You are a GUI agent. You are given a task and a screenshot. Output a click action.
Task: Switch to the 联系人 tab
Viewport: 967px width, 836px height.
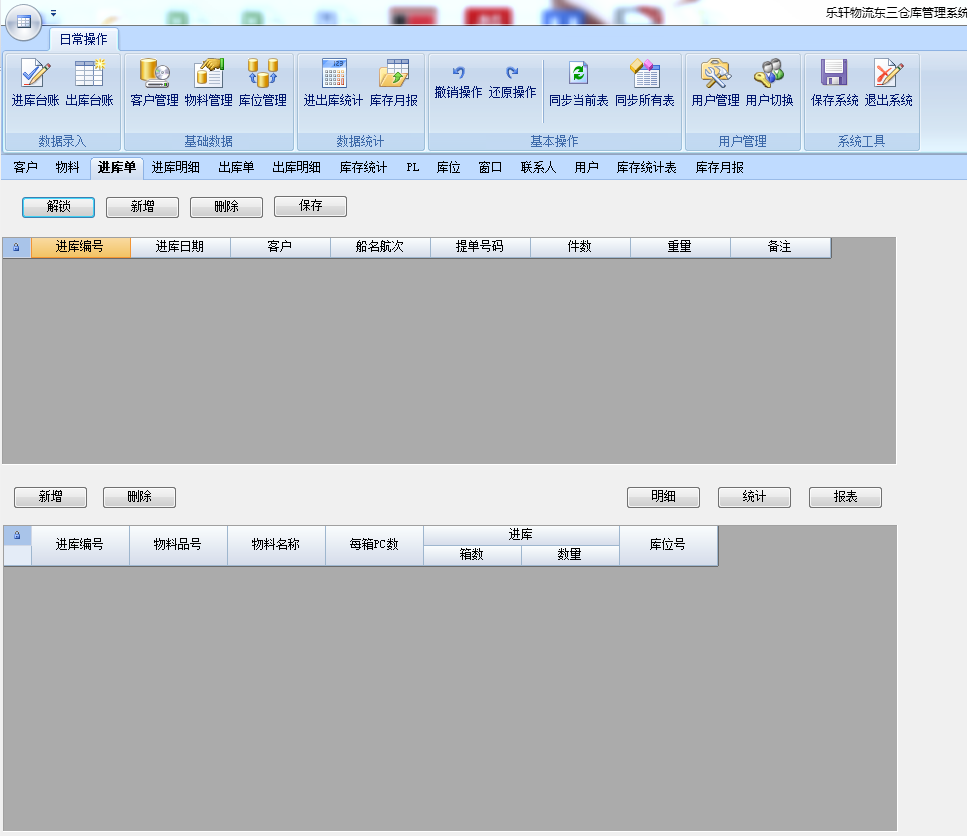538,168
